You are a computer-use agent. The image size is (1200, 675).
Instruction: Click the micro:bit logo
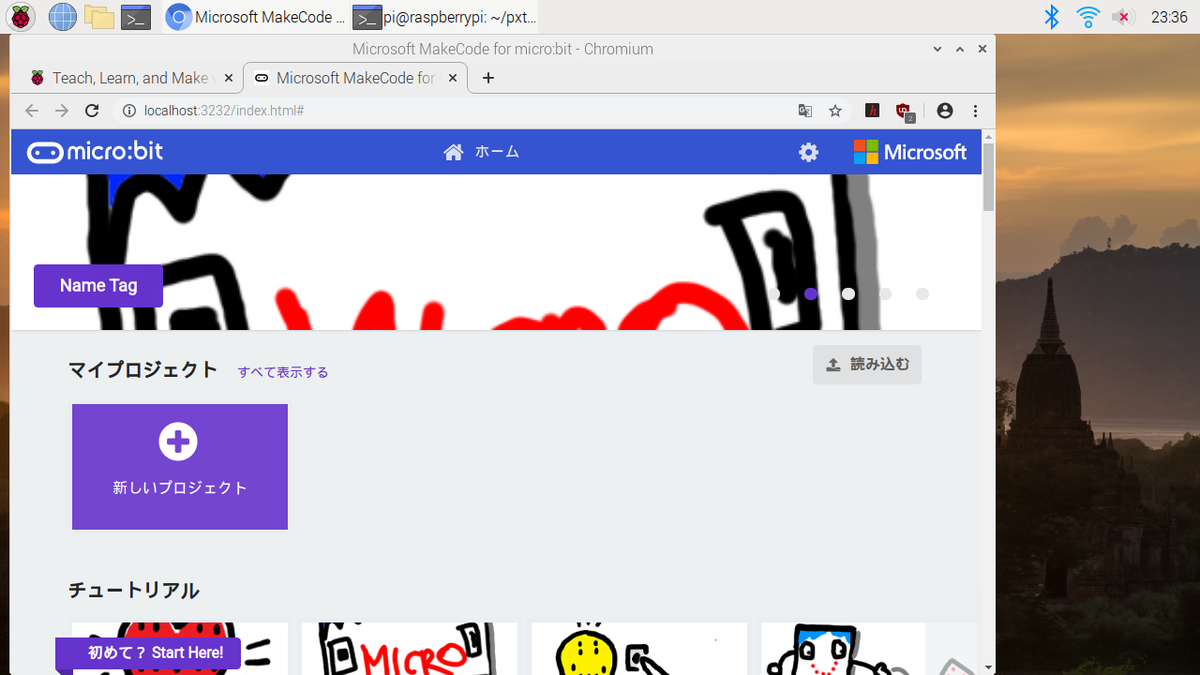point(95,152)
